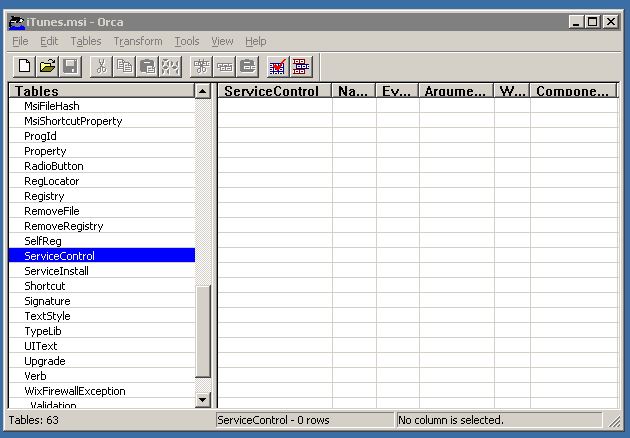Screen dimensions: 630x438
Task: Open the Help menu
Action: point(256,41)
